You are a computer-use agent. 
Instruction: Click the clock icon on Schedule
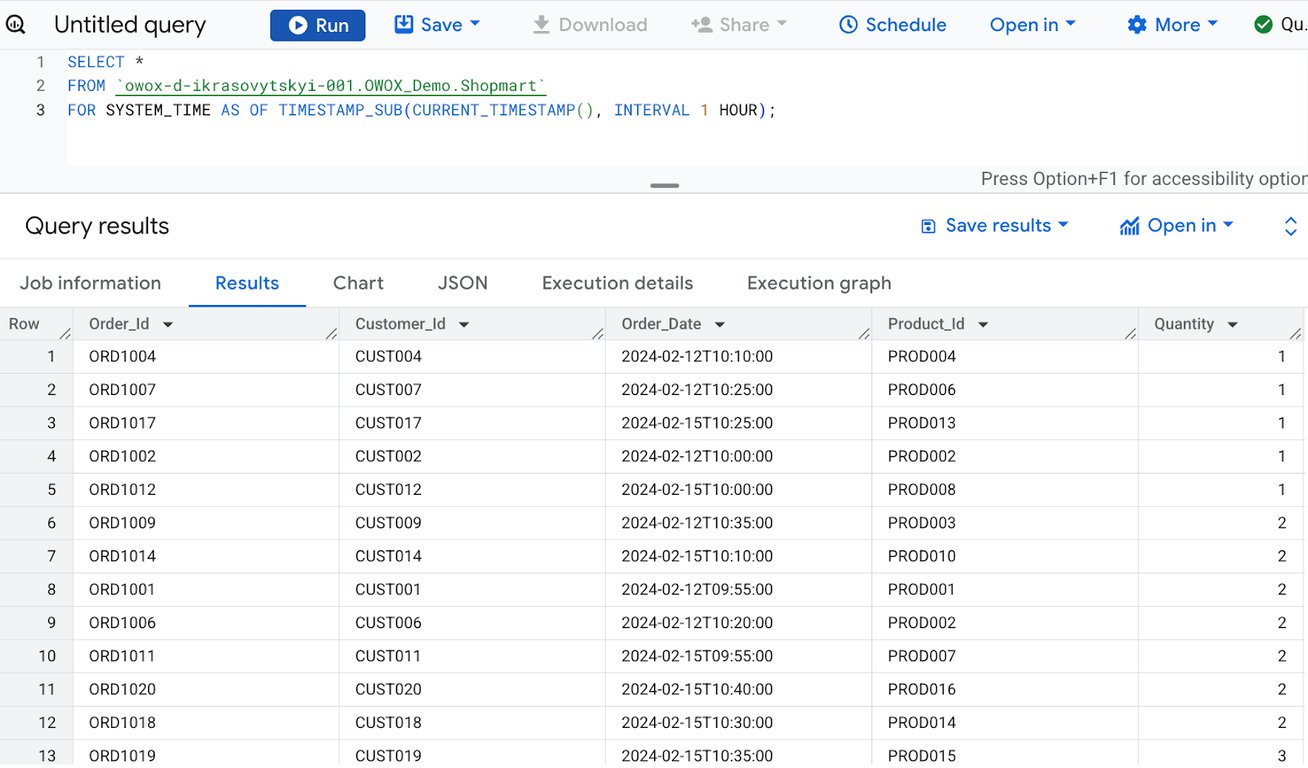pos(848,25)
